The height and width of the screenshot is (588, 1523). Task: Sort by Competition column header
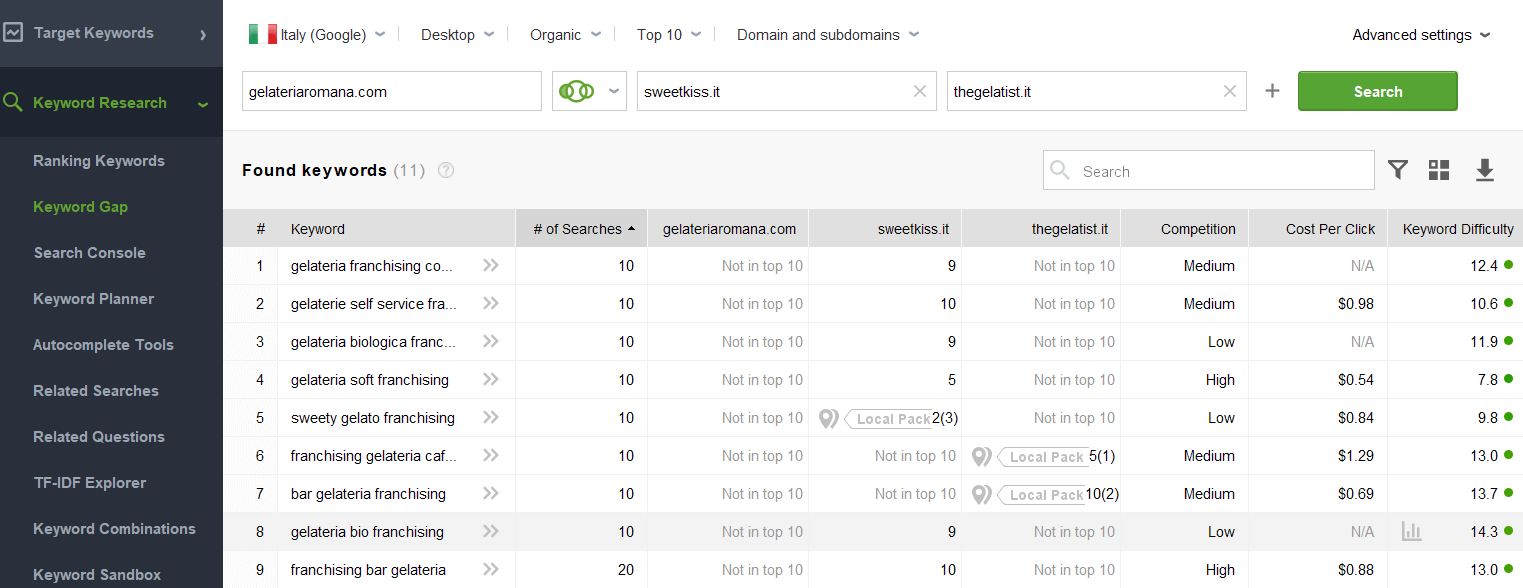pyautogui.click(x=1185, y=229)
